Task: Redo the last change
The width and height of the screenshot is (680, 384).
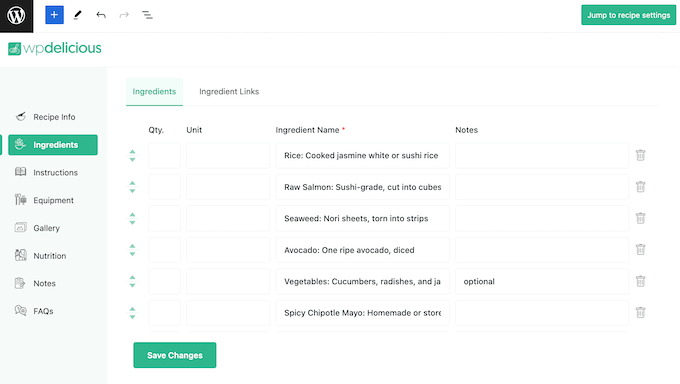Action: point(124,15)
